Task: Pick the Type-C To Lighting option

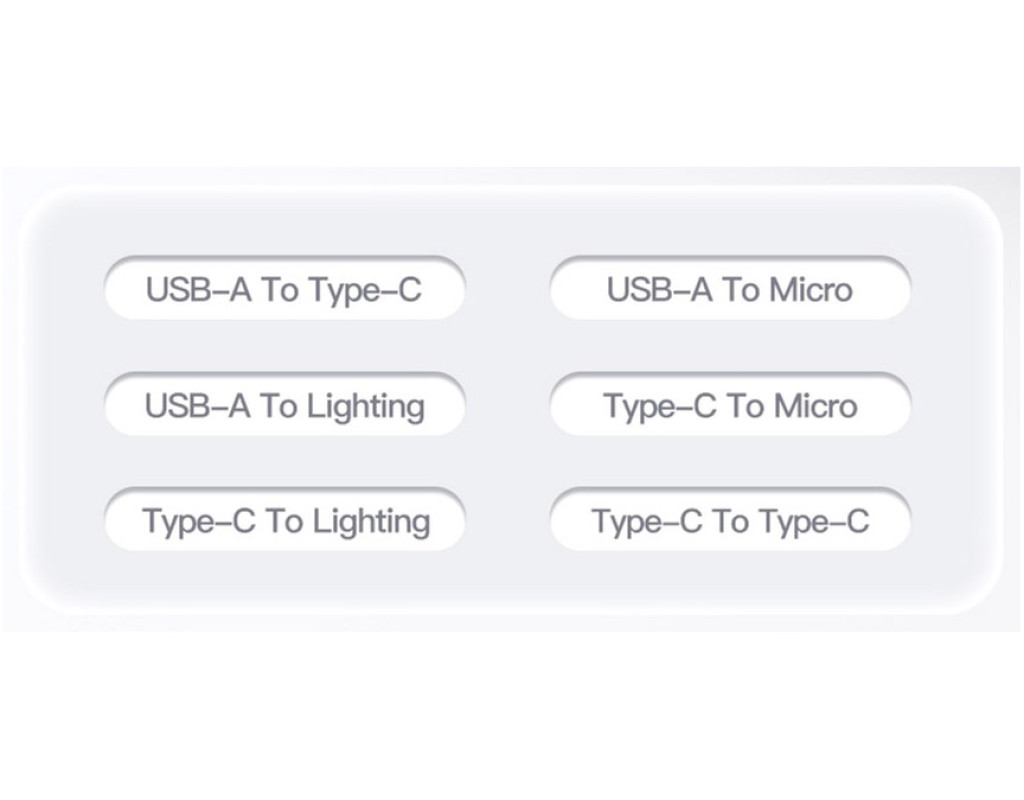Action: pyautogui.click(x=284, y=521)
